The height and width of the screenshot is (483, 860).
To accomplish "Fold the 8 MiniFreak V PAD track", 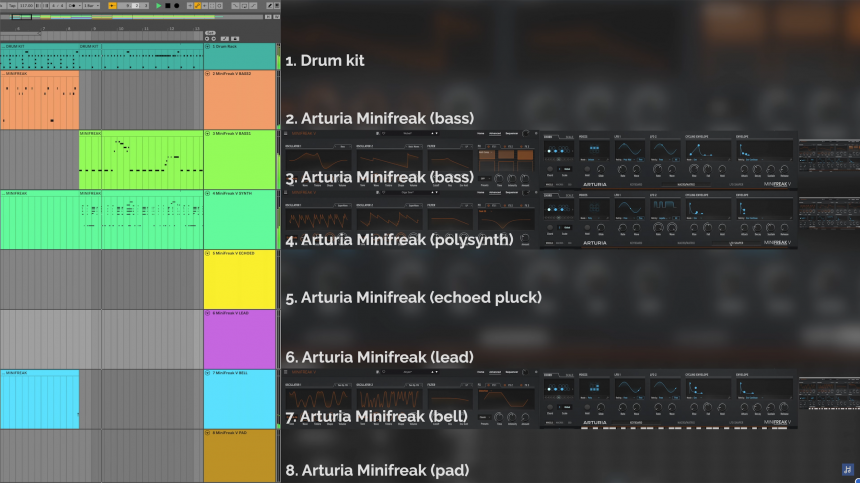I will [x=207, y=433].
